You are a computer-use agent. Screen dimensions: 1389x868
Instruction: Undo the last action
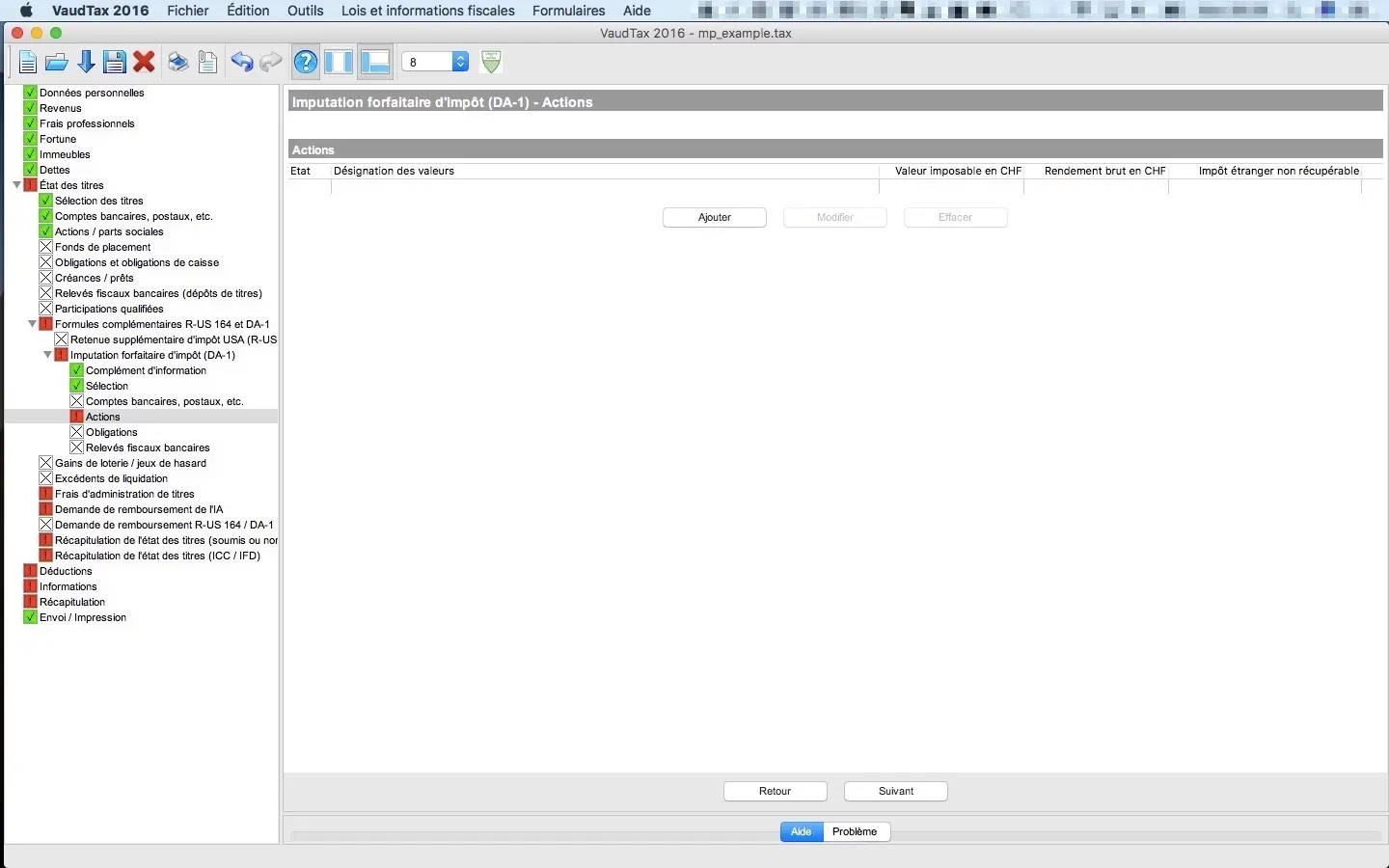pos(241,63)
